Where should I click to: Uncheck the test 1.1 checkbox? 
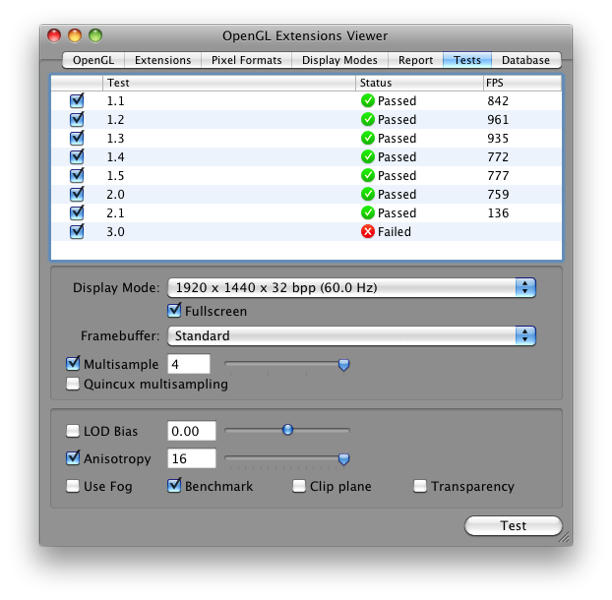(x=77, y=101)
